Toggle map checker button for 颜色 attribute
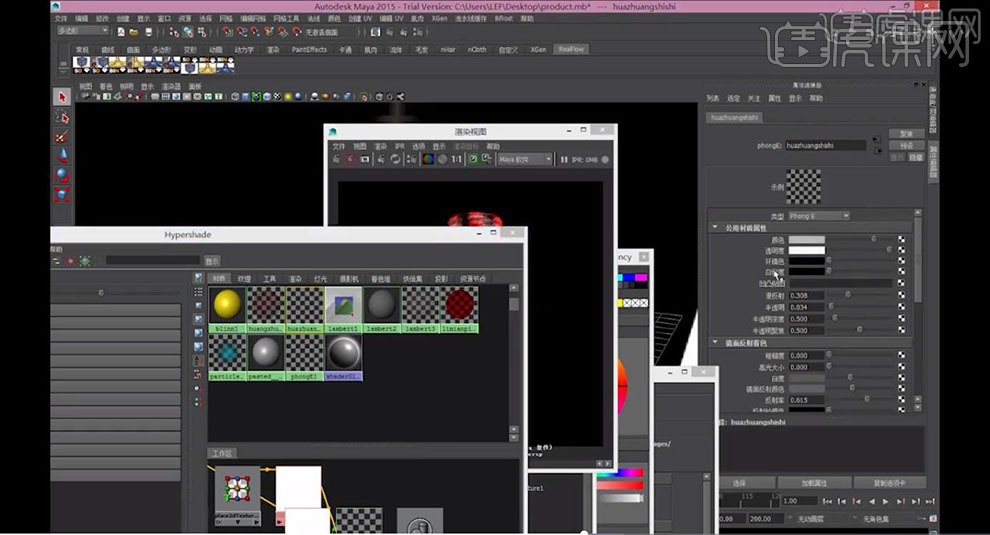990x535 pixels. (x=901, y=240)
